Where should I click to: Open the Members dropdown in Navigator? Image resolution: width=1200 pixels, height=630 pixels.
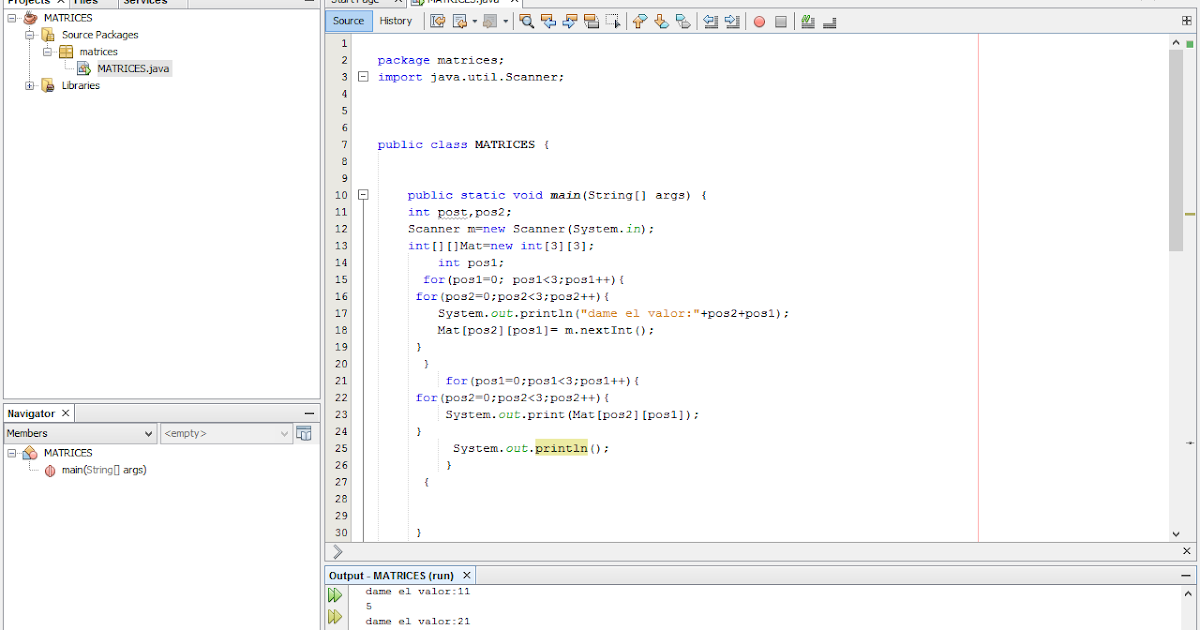(150, 433)
